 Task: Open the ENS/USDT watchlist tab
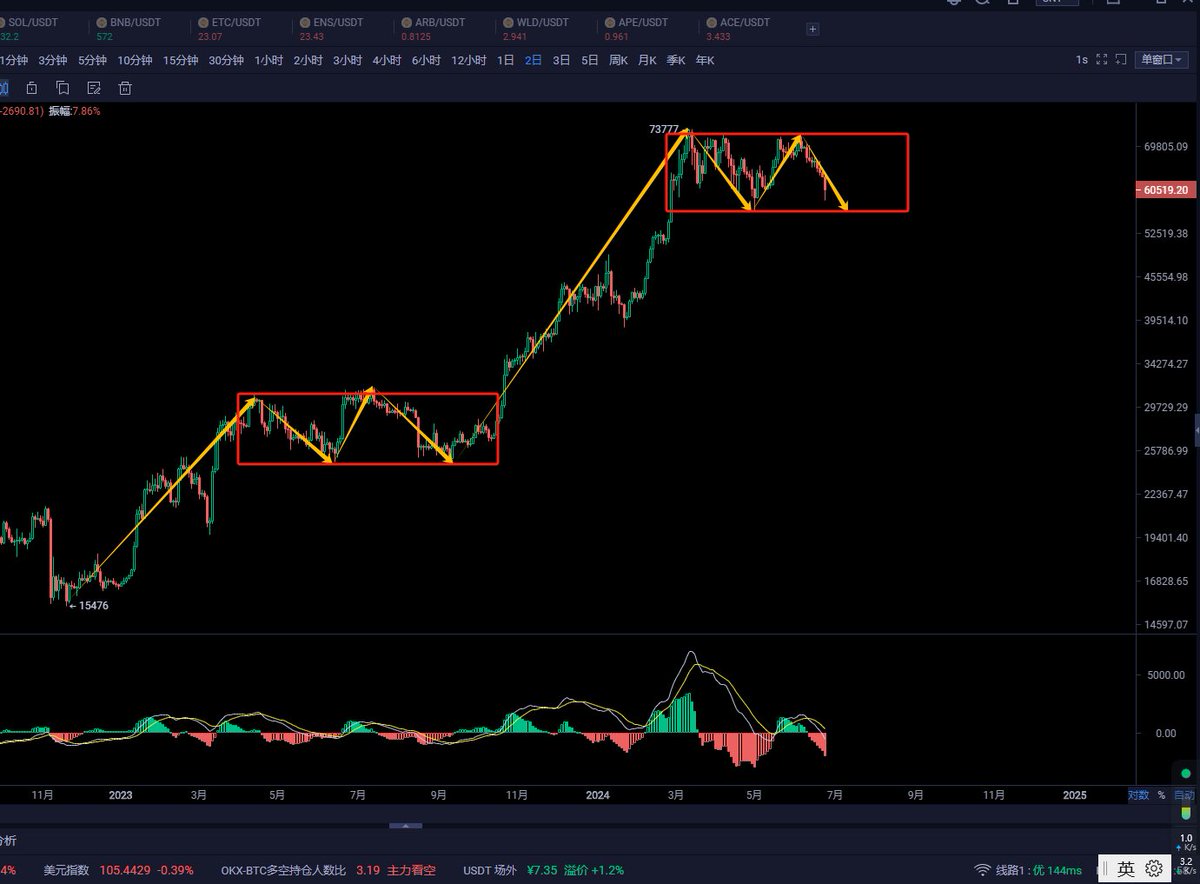point(331,28)
